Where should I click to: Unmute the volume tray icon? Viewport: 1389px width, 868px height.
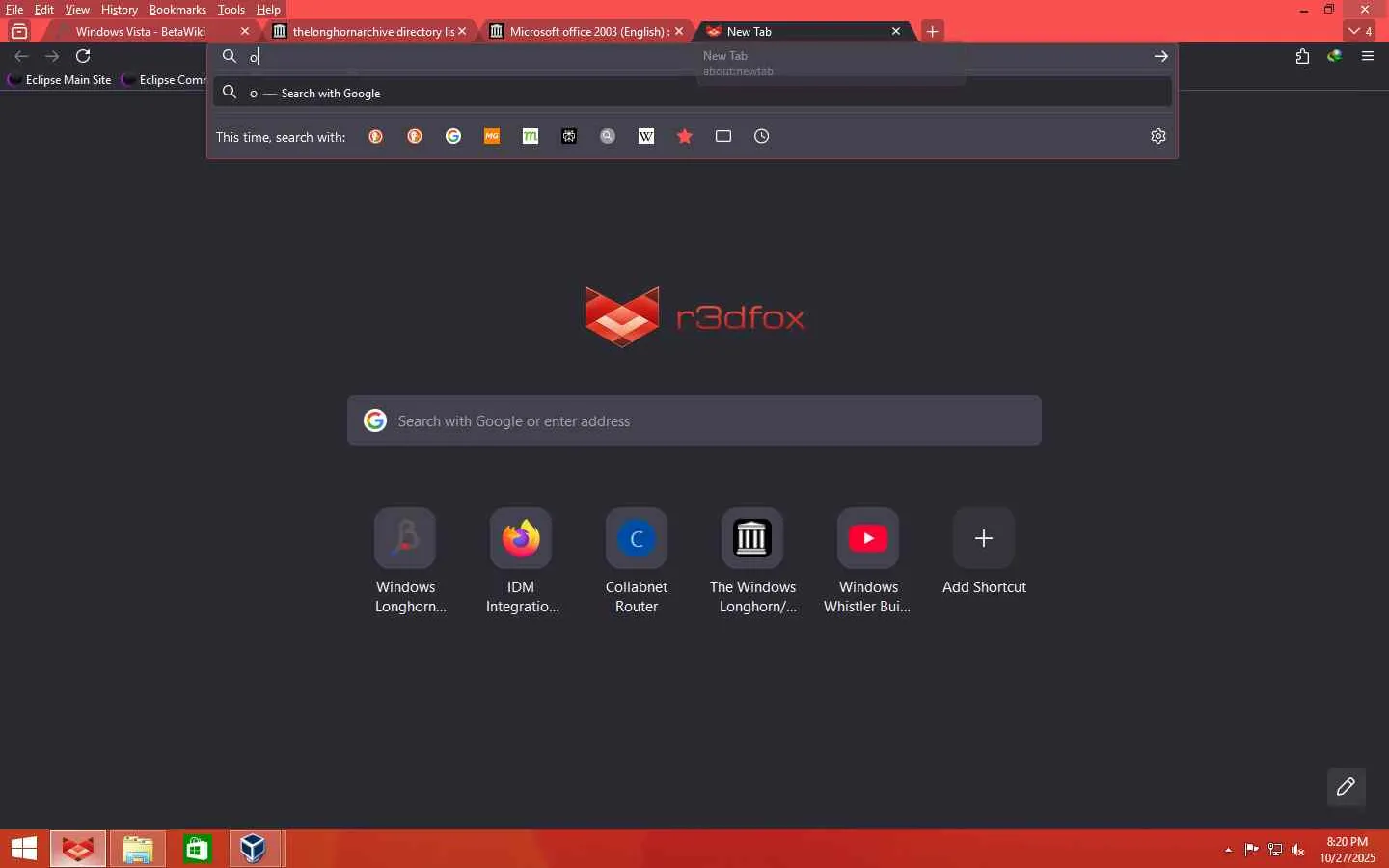coord(1298,850)
